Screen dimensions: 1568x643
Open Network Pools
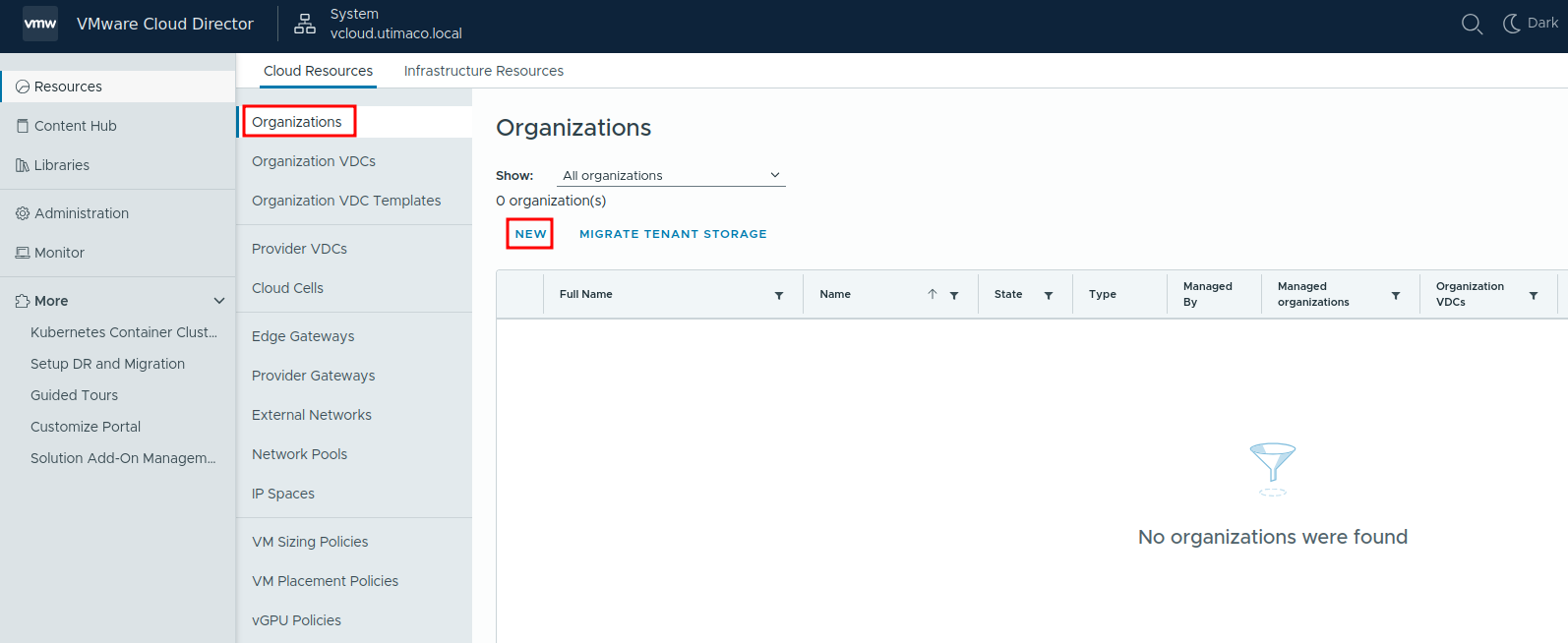[x=300, y=454]
